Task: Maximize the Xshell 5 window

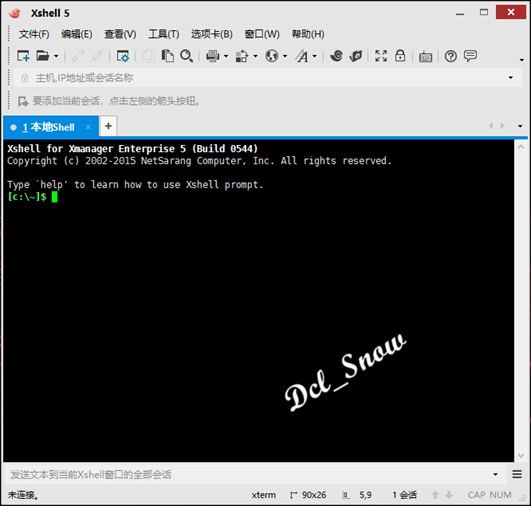Action: [x=484, y=13]
